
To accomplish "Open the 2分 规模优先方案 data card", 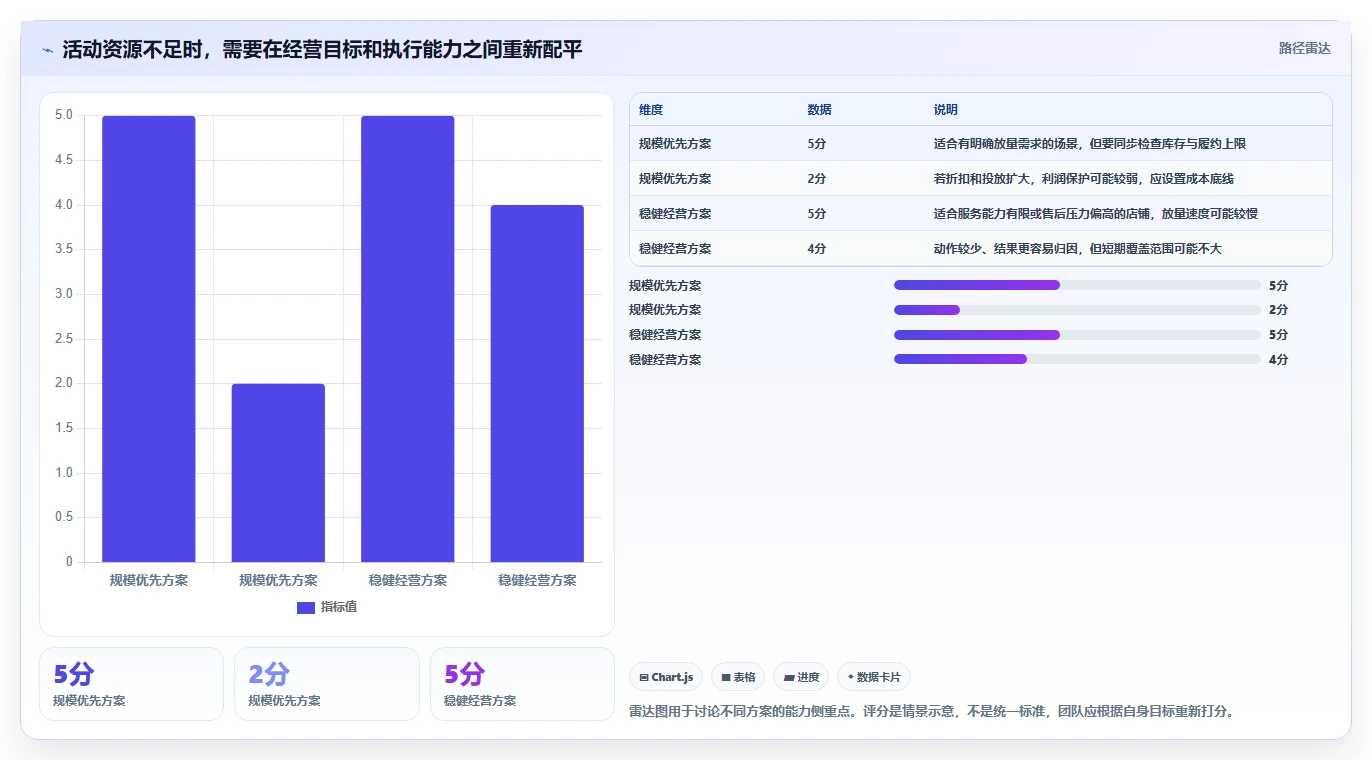I will tap(327, 684).
